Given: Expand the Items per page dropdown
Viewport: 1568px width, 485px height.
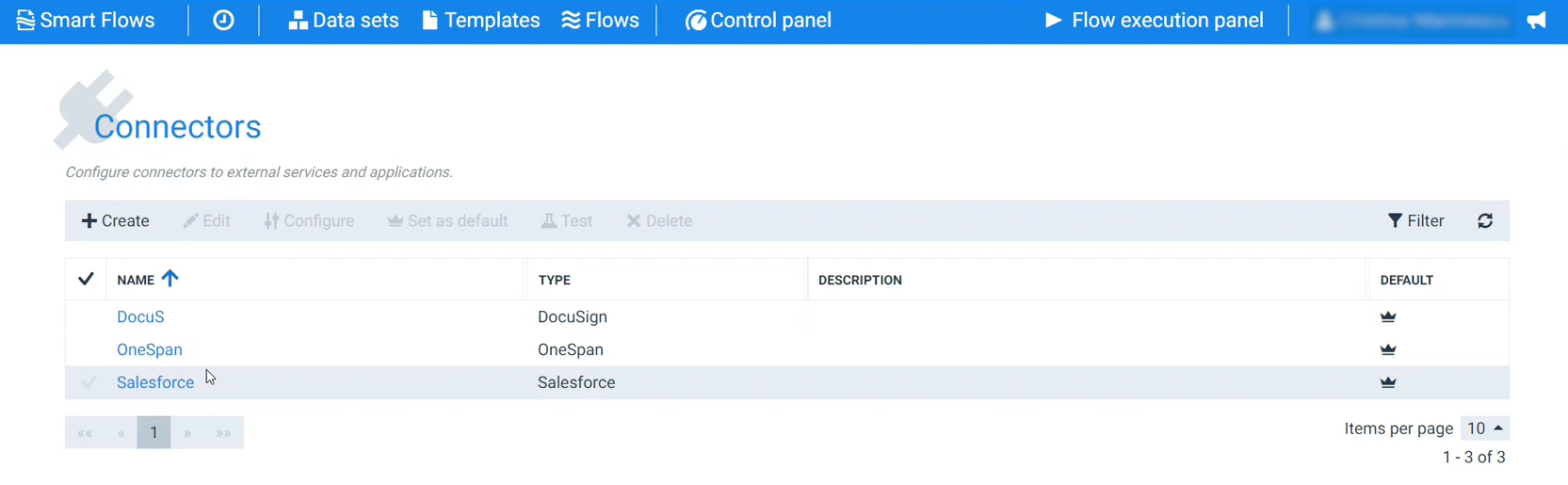Looking at the screenshot, I should pyautogui.click(x=1485, y=428).
